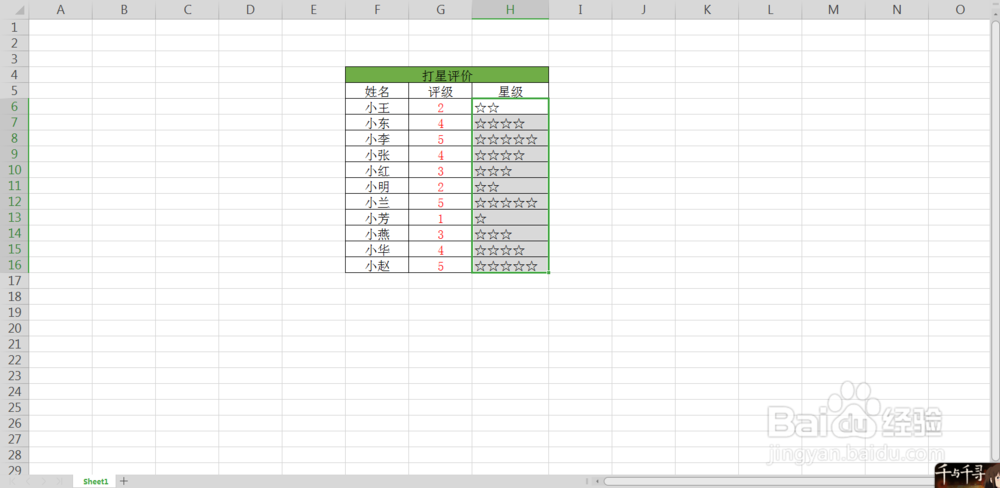Click the name cell 小华
Image resolution: width=1000 pixels, height=488 pixels.
pyautogui.click(x=377, y=249)
